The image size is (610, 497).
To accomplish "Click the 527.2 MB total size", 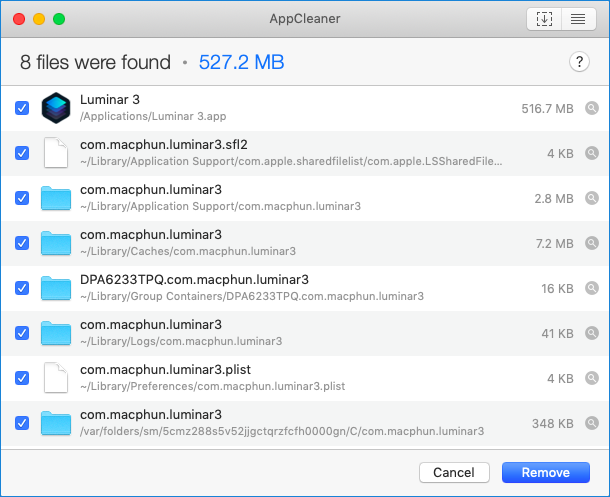I will (242, 62).
